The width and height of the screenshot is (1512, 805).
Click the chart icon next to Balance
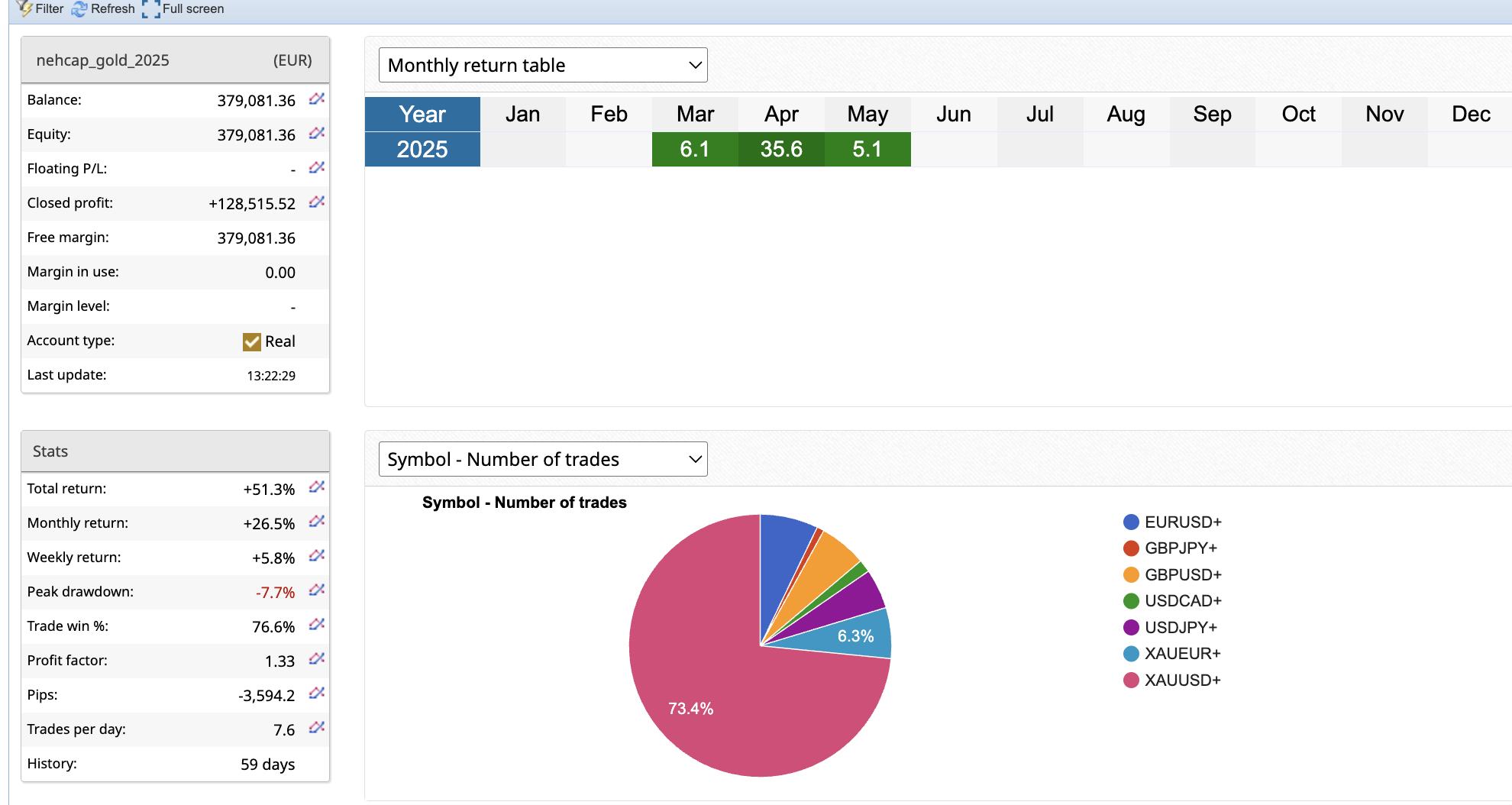317,99
